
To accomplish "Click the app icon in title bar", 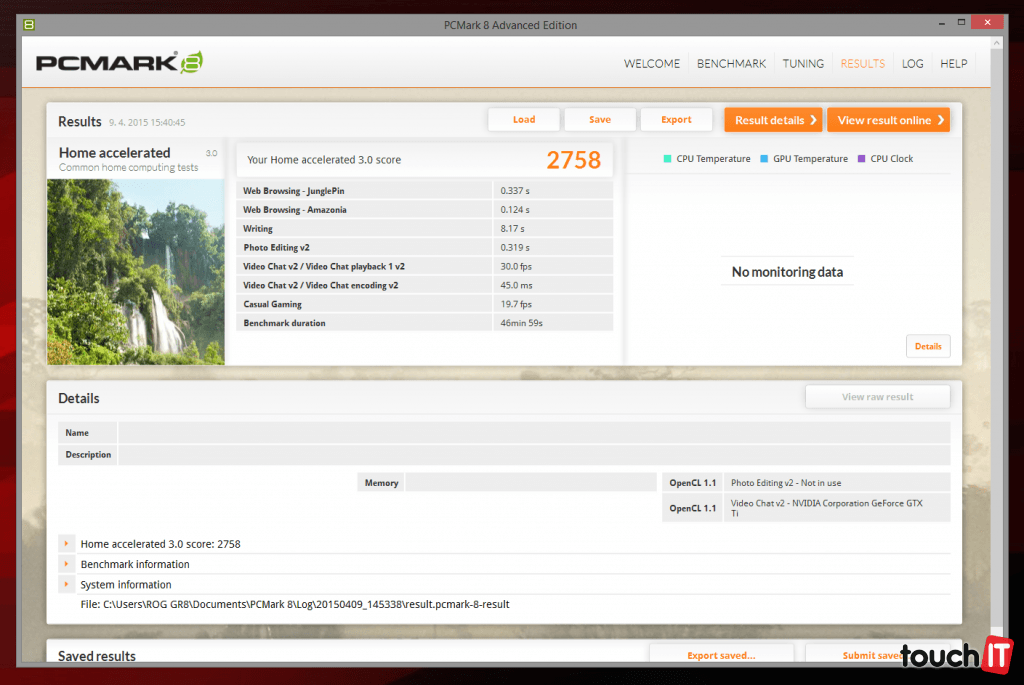I will (30, 24).
